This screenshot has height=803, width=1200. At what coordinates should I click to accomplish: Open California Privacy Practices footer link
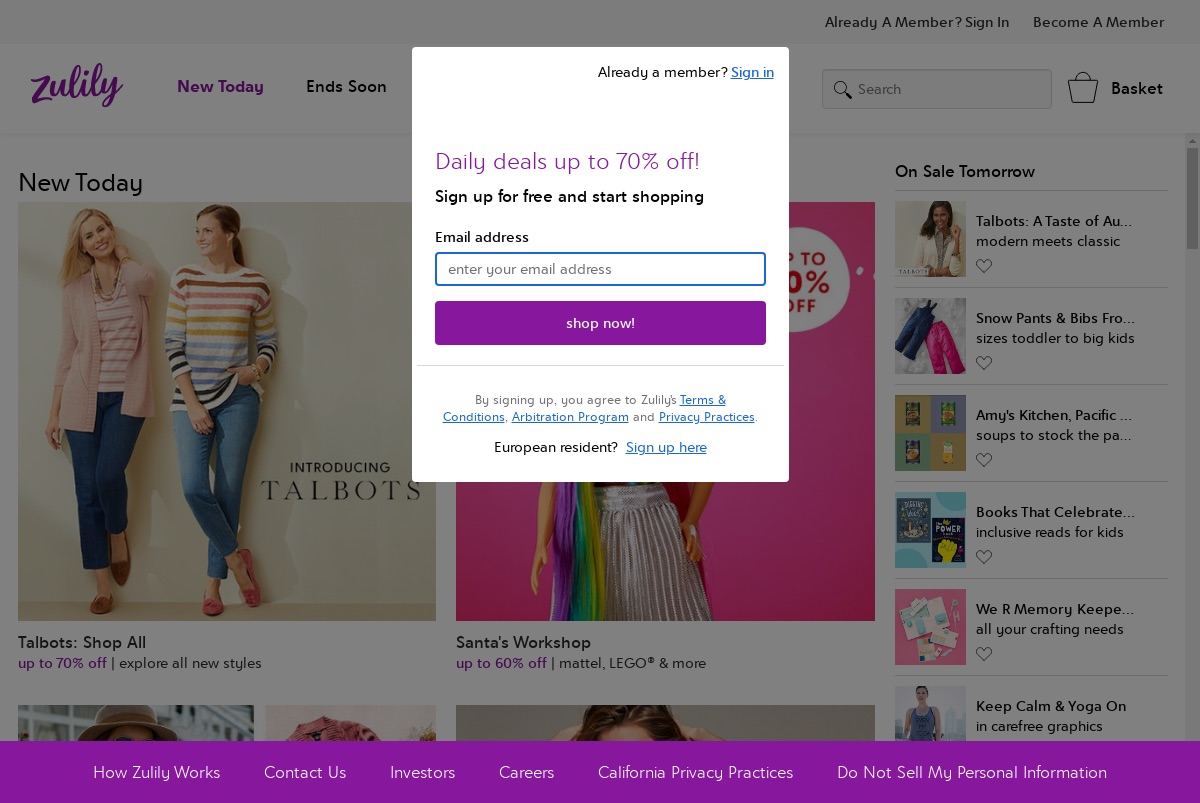click(x=695, y=772)
